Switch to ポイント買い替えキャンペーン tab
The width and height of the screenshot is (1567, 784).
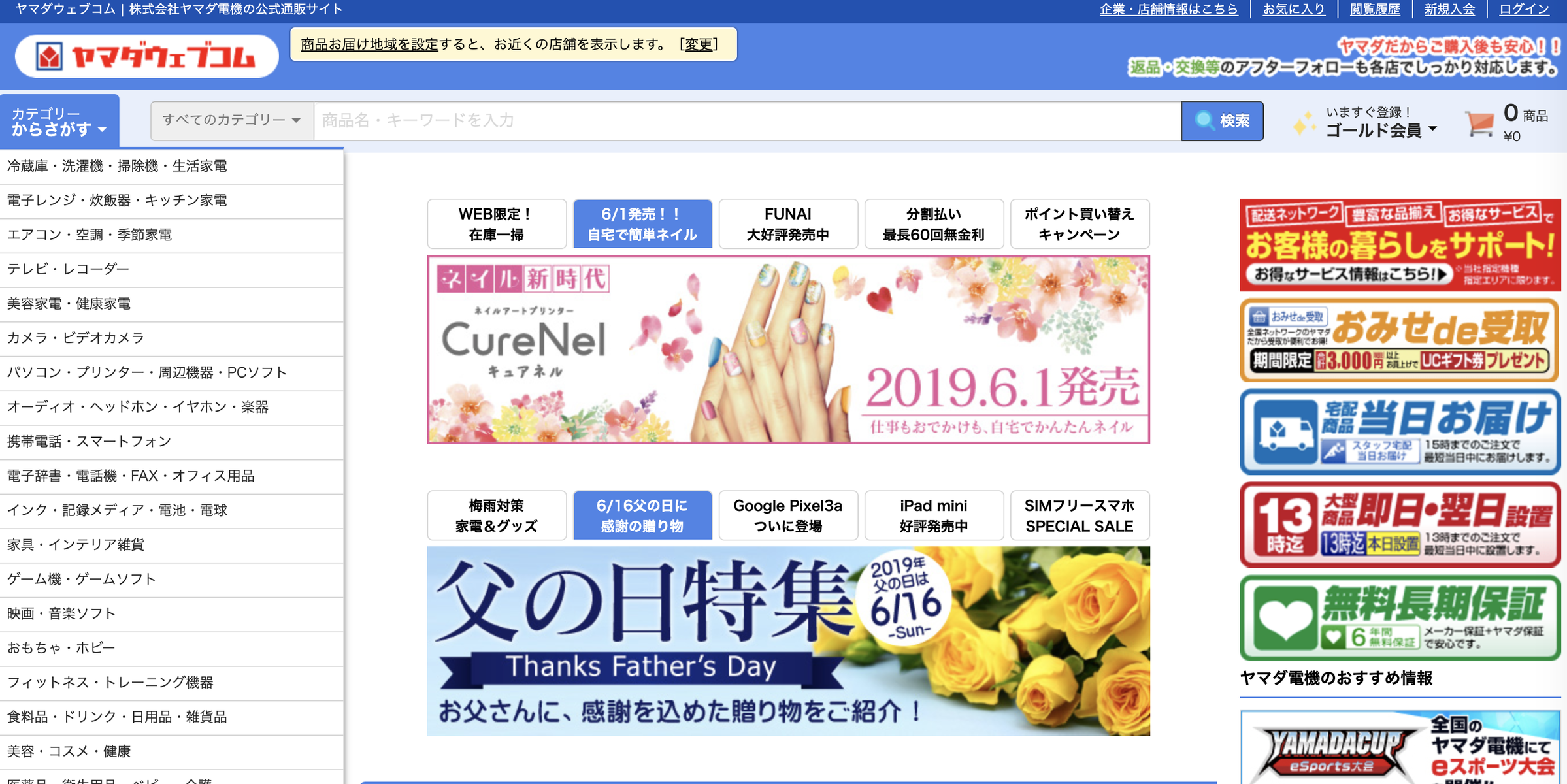tap(1080, 224)
